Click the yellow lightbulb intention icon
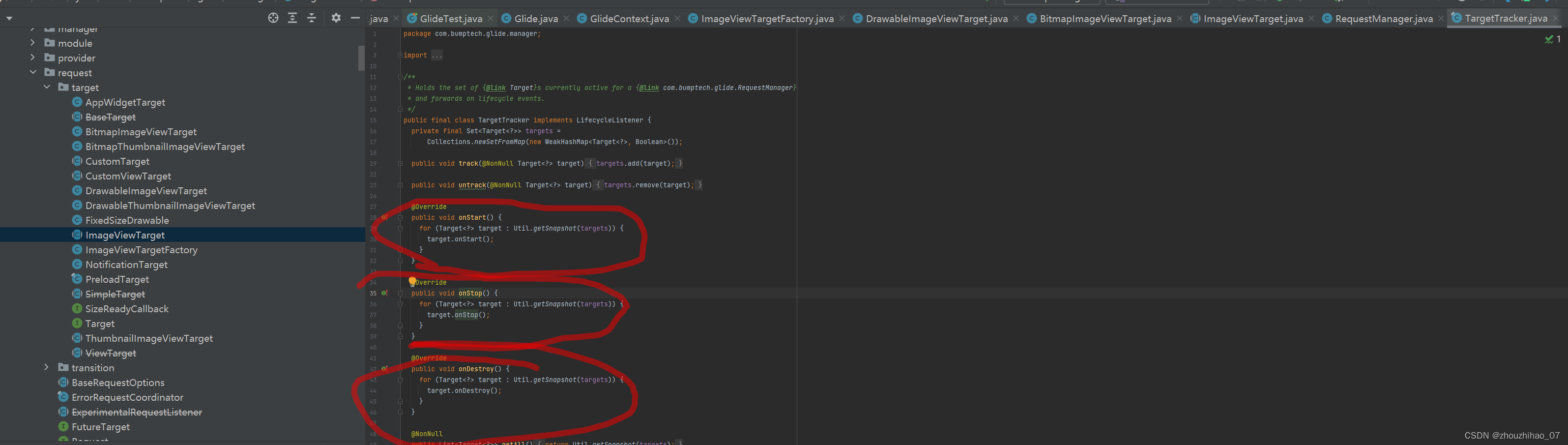The width and height of the screenshot is (1568, 445). point(413,281)
